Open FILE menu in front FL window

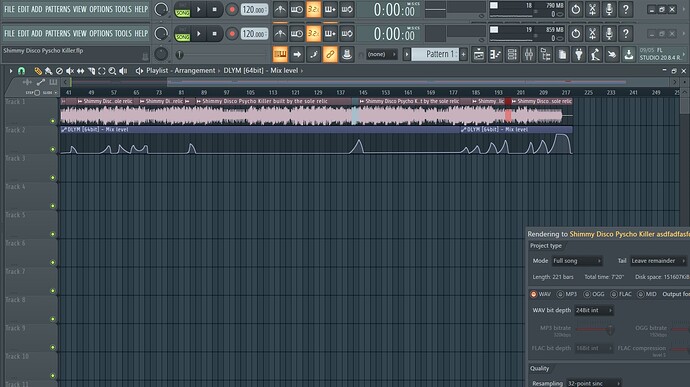[9, 33]
